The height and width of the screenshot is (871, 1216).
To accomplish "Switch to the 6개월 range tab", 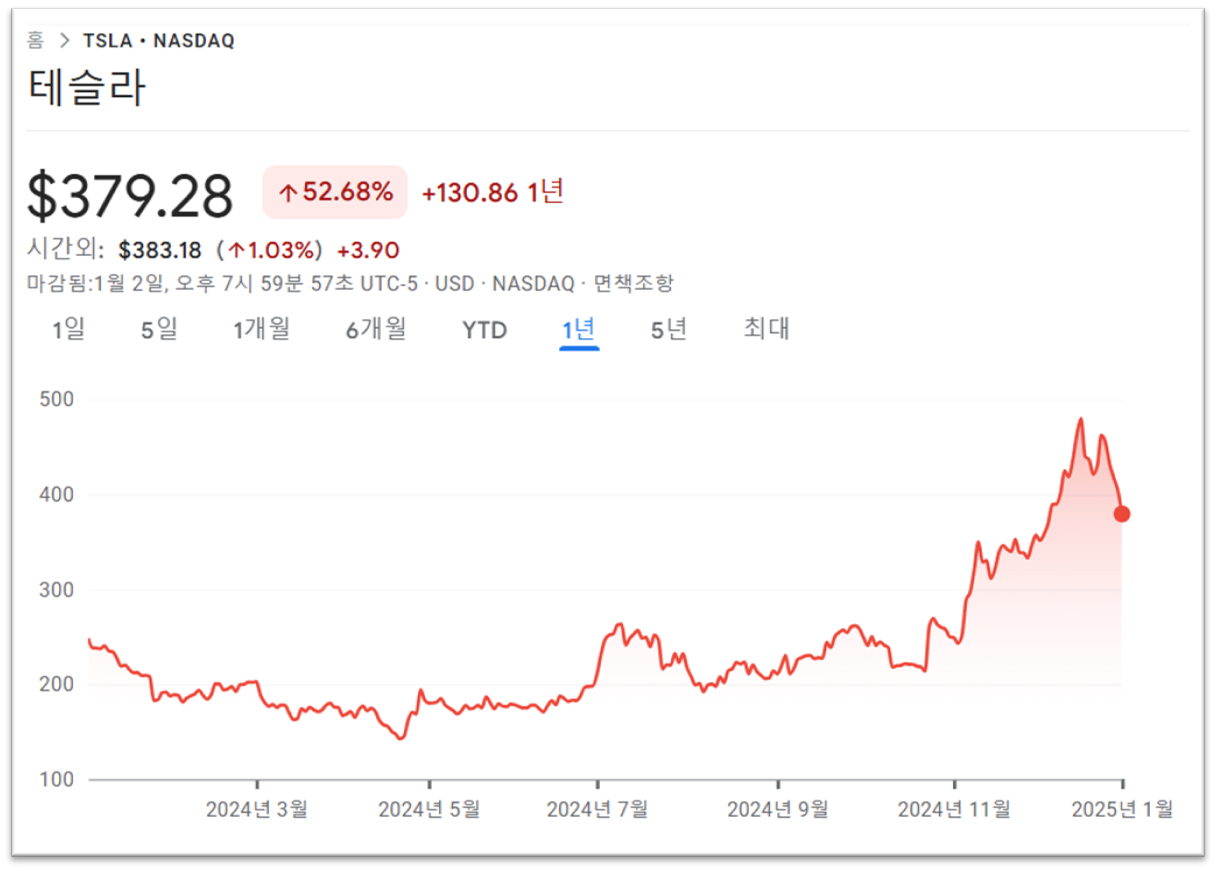I will click(x=377, y=329).
